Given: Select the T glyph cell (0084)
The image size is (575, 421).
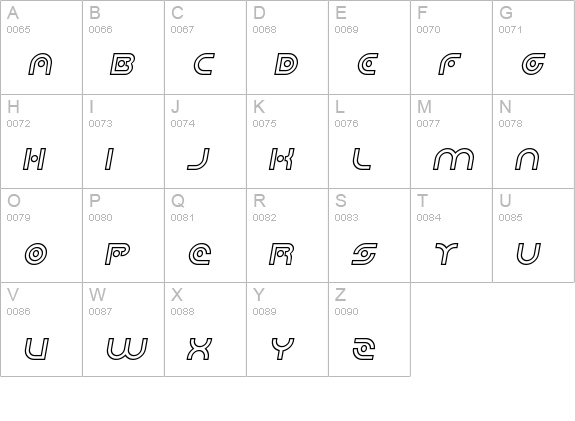Looking at the screenshot, I should [451, 235].
